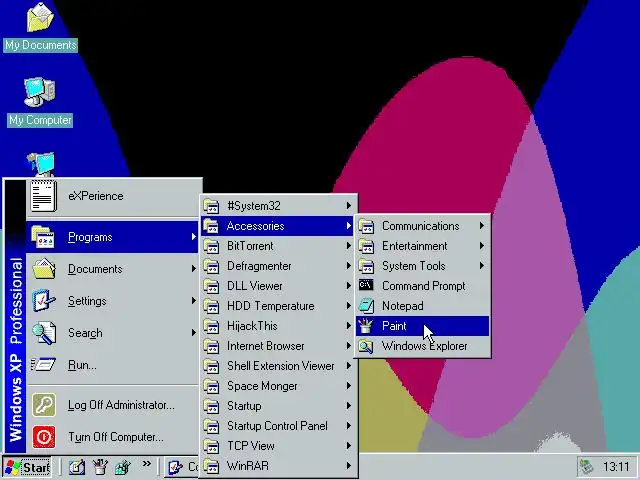Click the Windows Explorer icon
640x480 pixels.
pos(366,346)
